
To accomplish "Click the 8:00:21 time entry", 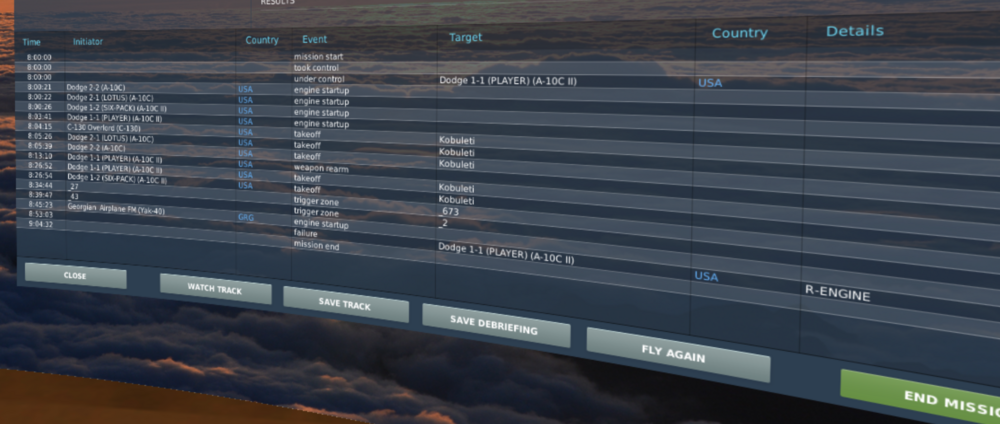I will point(40,87).
